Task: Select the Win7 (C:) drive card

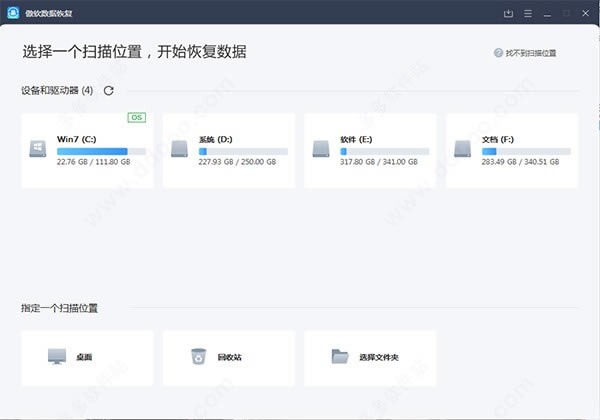Action: [x=87, y=151]
